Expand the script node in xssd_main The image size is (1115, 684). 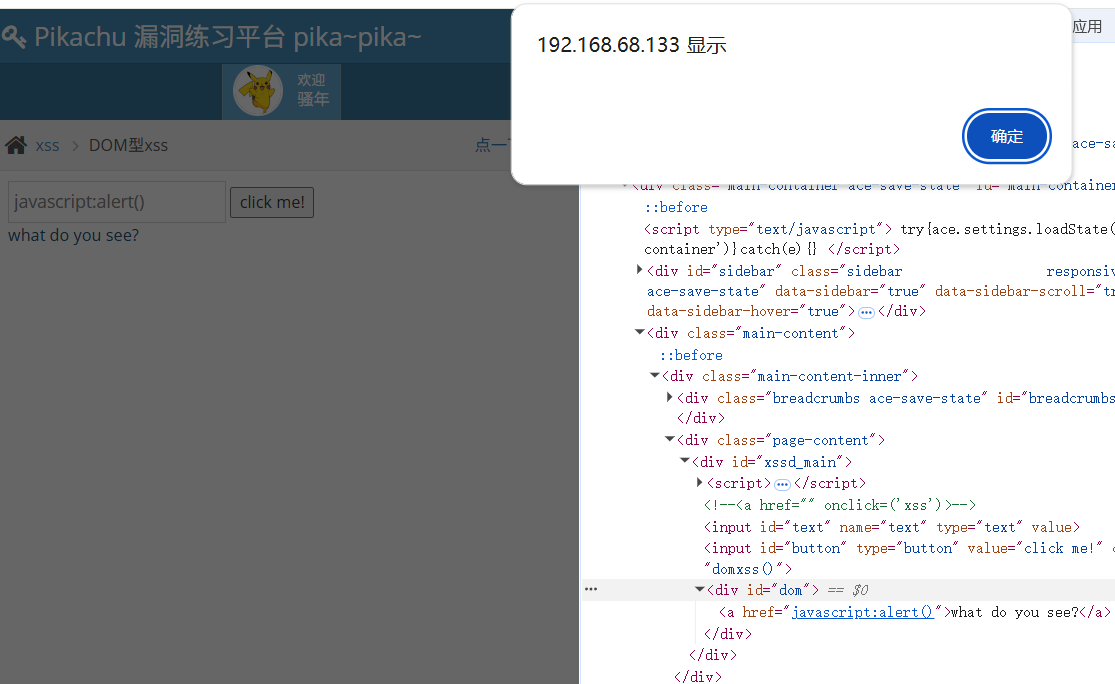(x=699, y=483)
